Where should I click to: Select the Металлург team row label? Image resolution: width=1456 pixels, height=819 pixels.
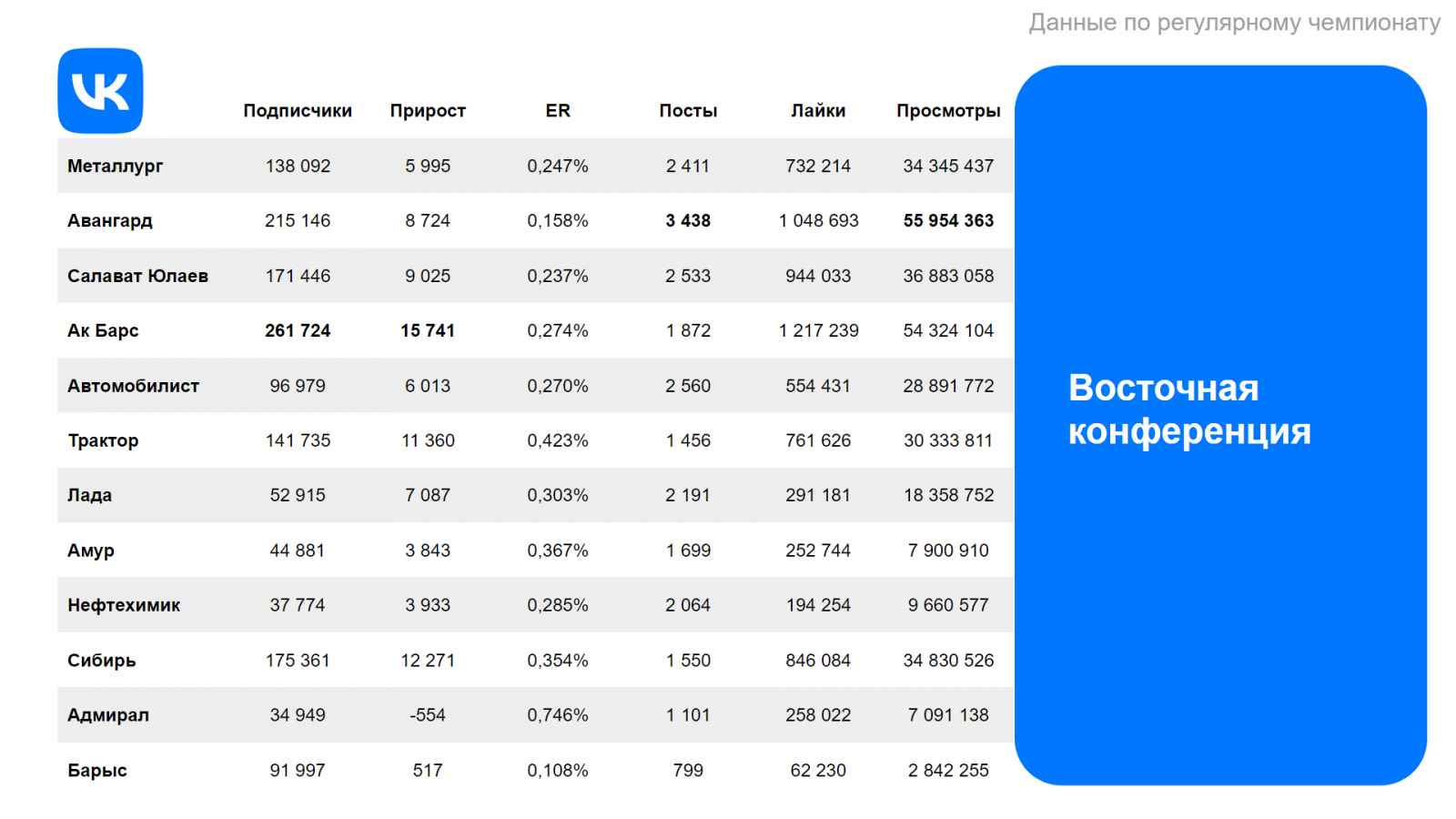pyautogui.click(x=116, y=167)
